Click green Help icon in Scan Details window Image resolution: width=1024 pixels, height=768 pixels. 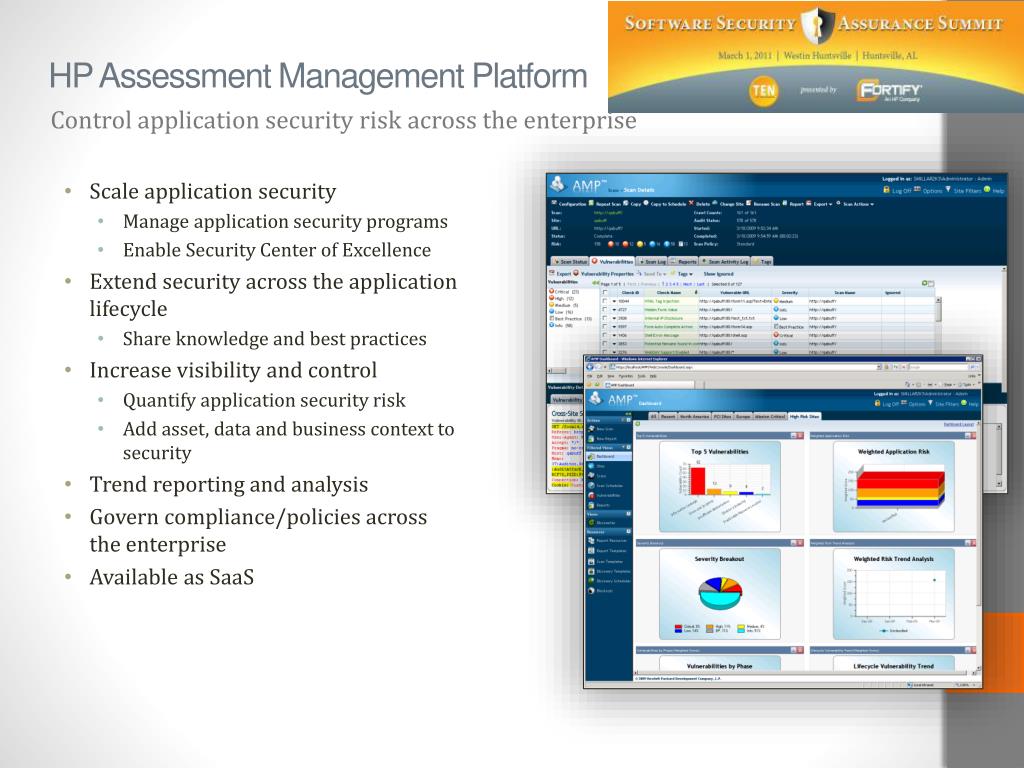coord(987,189)
